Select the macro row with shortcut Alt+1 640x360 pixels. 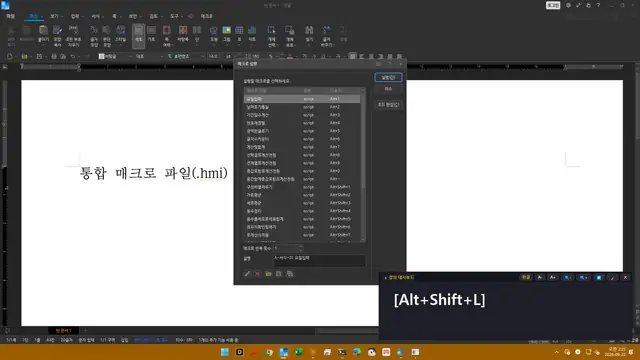click(x=302, y=99)
